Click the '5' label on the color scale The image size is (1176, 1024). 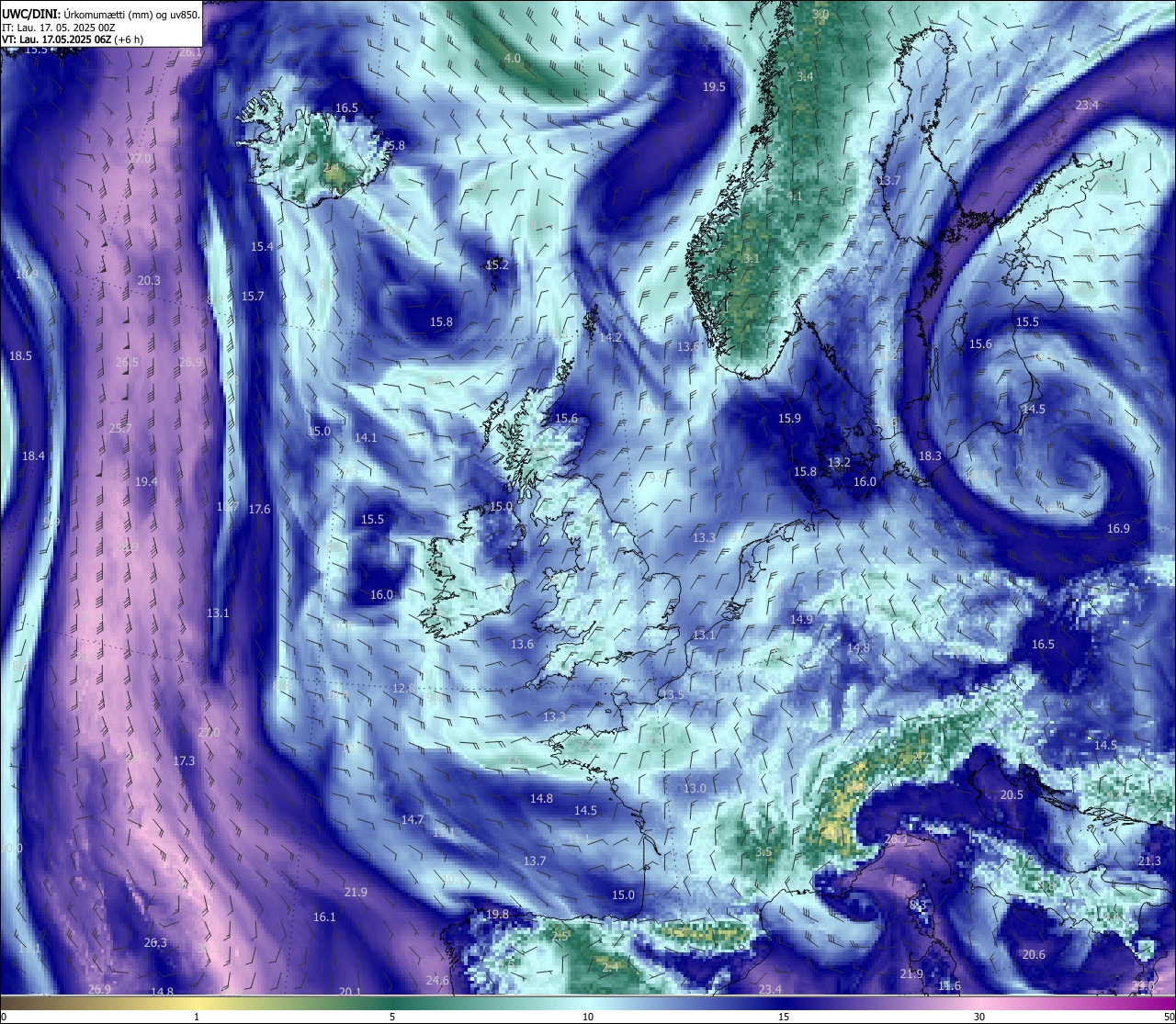click(x=392, y=1016)
